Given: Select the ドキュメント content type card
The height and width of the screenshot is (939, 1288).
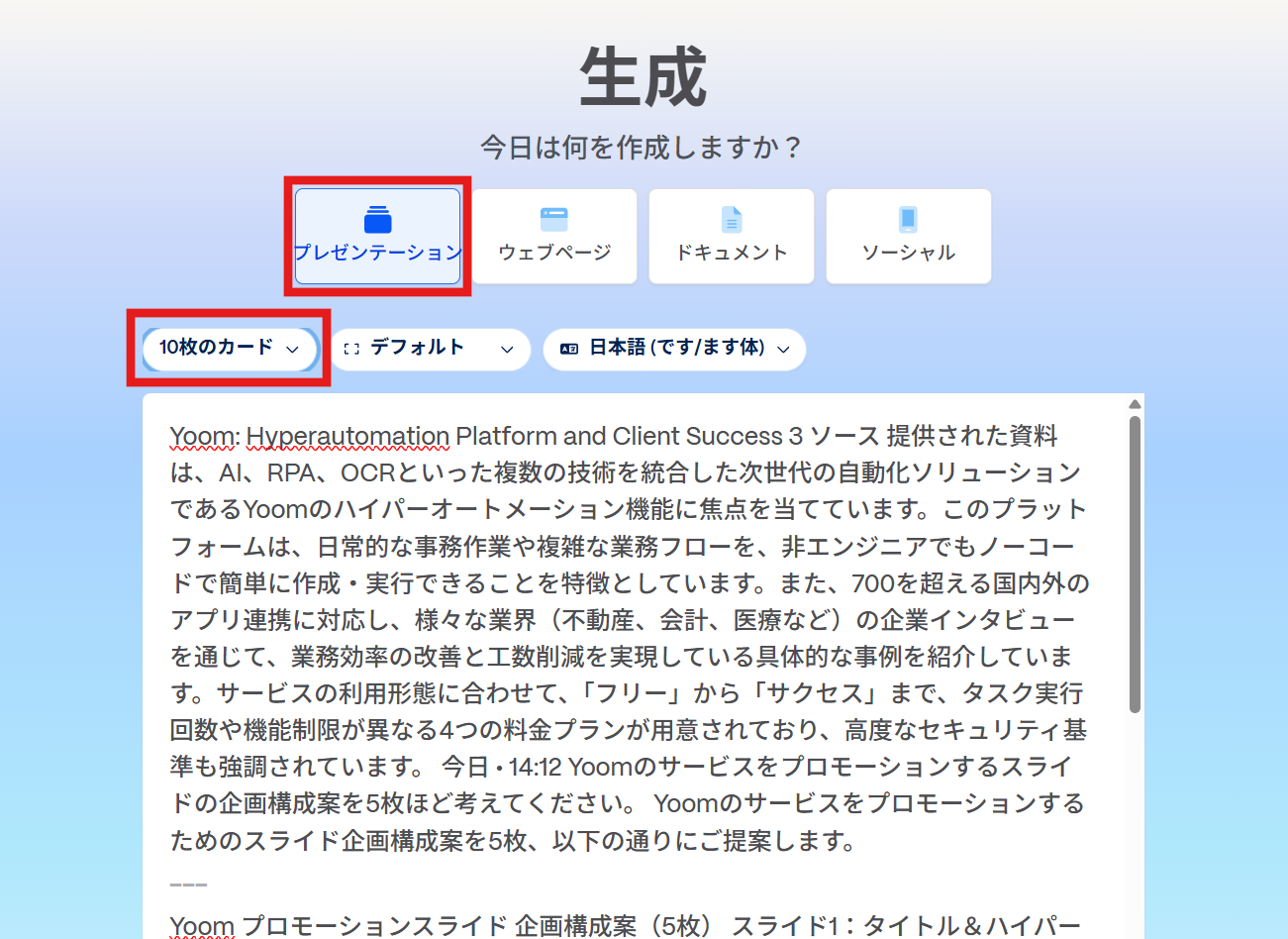Looking at the screenshot, I should [x=732, y=236].
